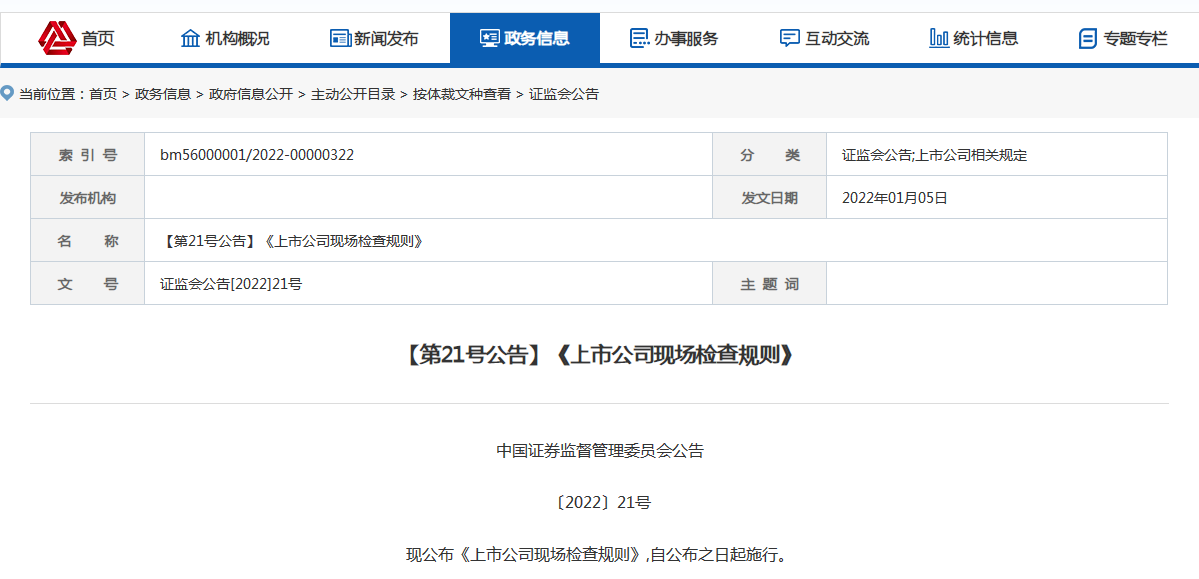Image resolution: width=1199 pixels, height=579 pixels.
Task: Click the 专题专栏 document icon
Action: pos(1087,38)
